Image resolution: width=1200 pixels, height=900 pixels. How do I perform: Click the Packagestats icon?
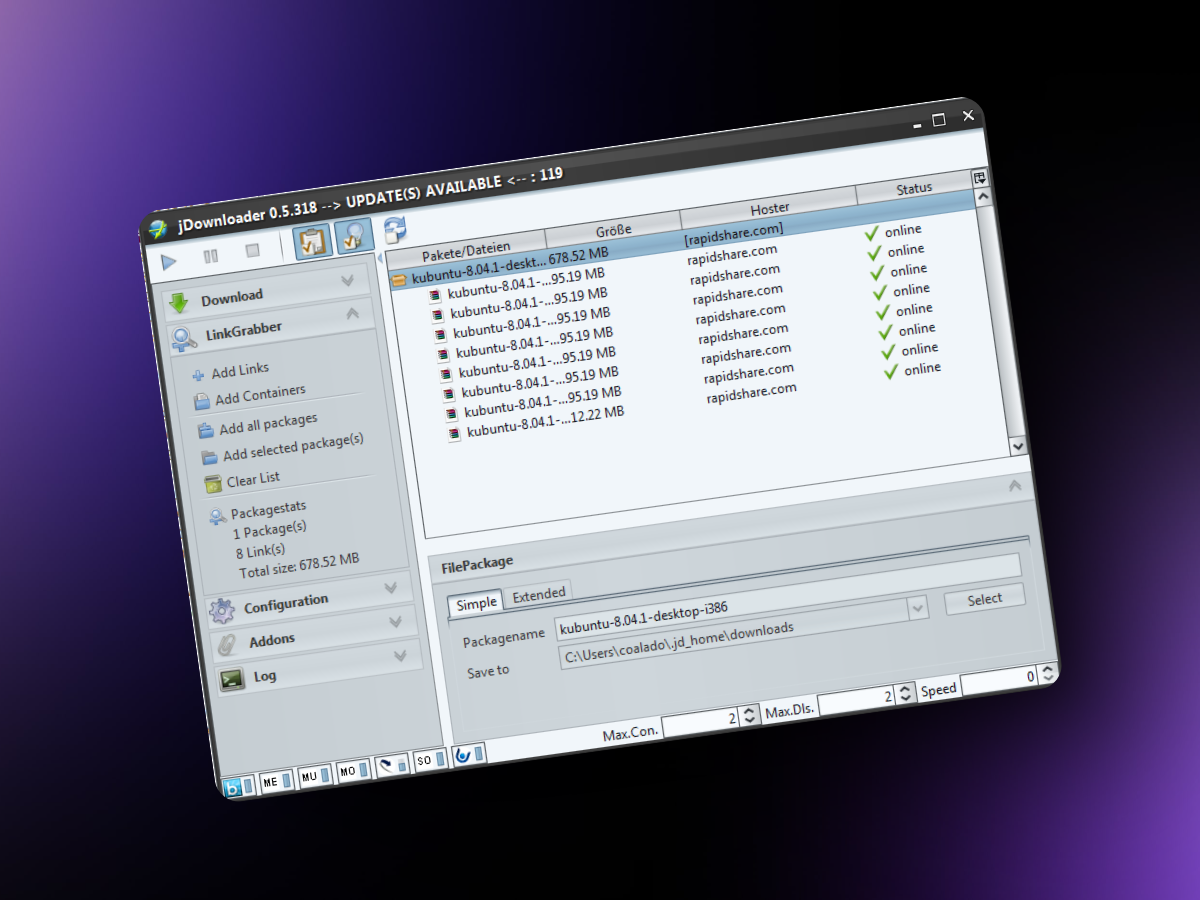[x=218, y=517]
